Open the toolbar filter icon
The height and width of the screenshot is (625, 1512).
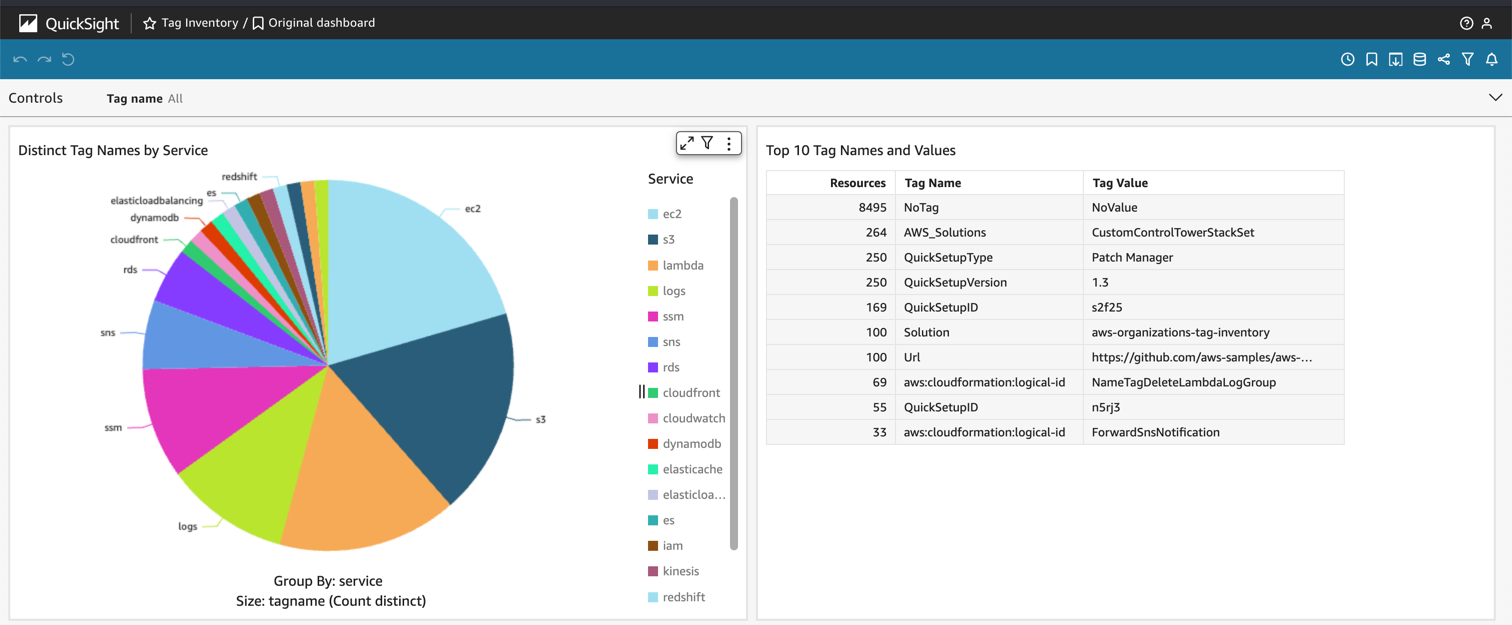pos(1468,60)
